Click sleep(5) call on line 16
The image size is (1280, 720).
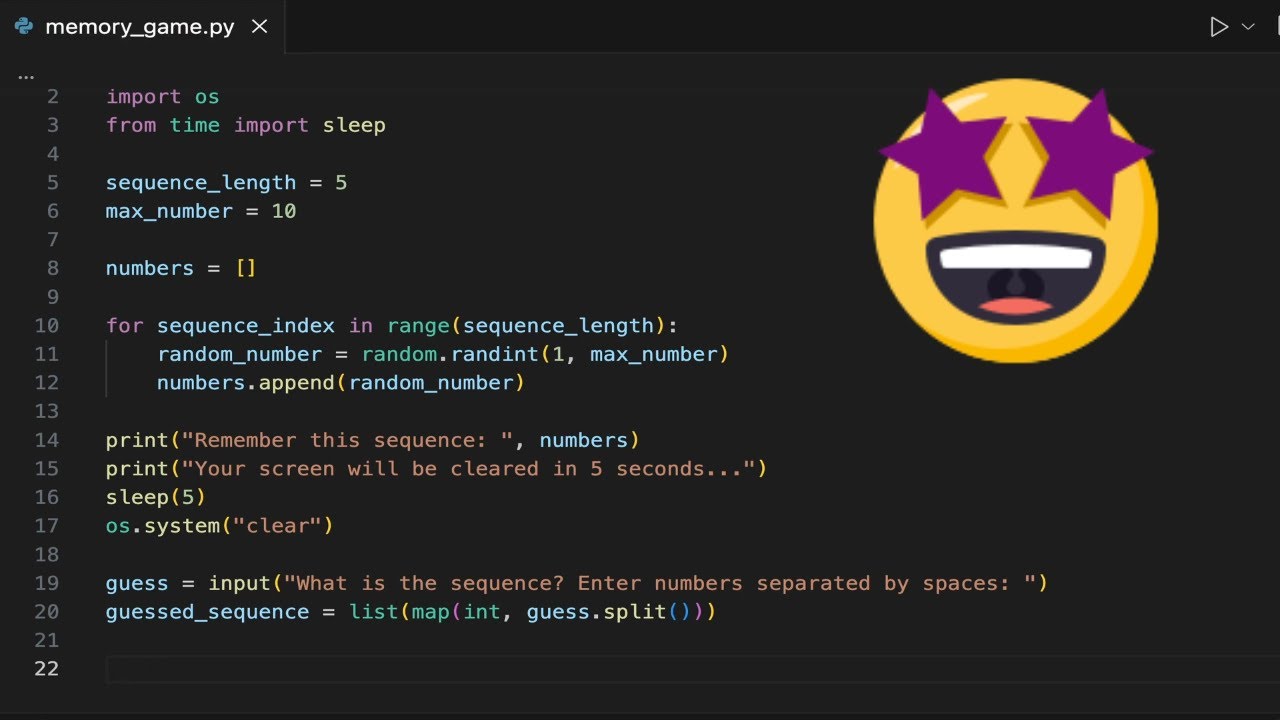[155, 497]
